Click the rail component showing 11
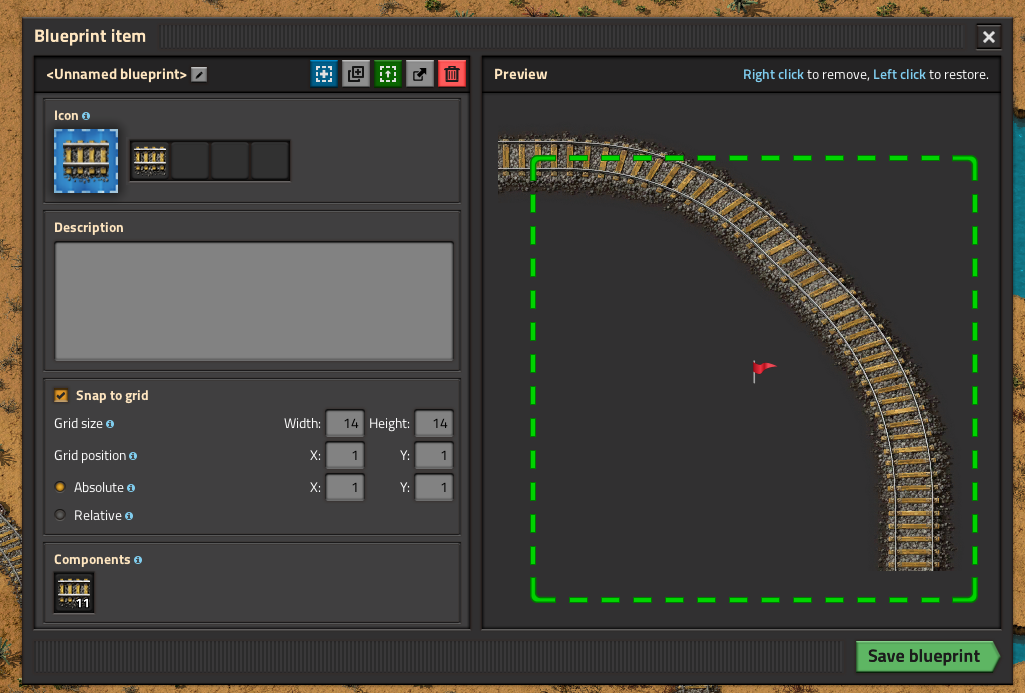This screenshot has height=693, width=1025. pyautogui.click(x=74, y=592)
